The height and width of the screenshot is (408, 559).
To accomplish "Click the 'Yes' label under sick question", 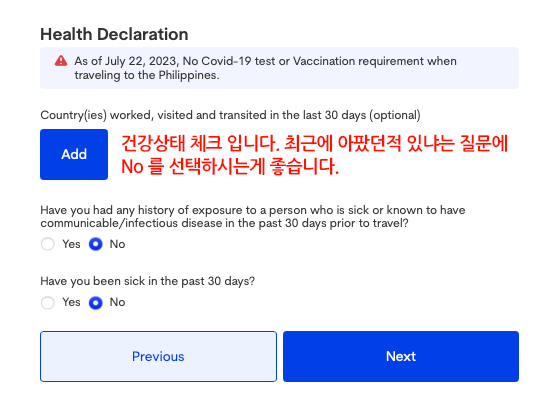I will click(71, 302).
